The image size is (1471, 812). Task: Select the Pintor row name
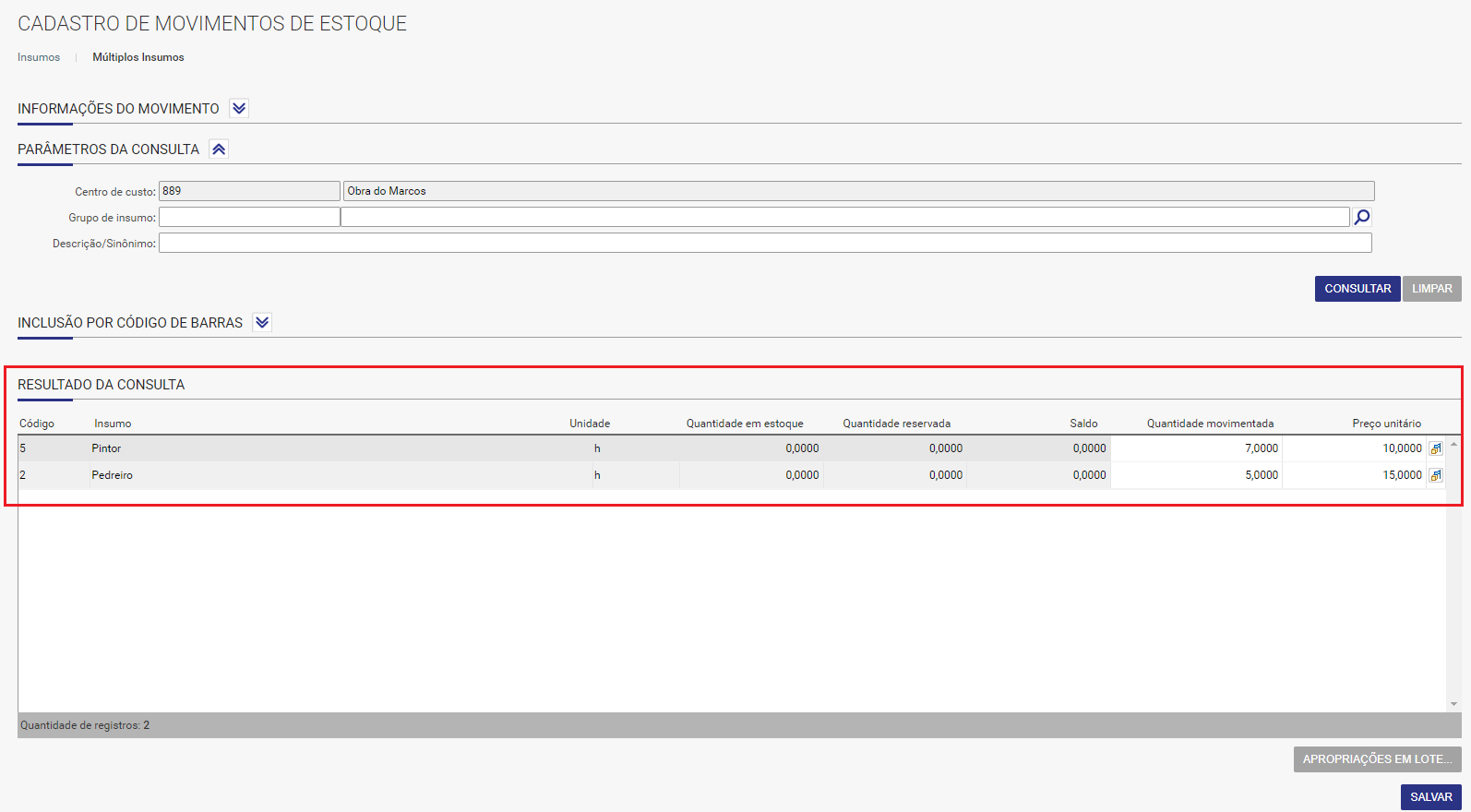[106, 448]
